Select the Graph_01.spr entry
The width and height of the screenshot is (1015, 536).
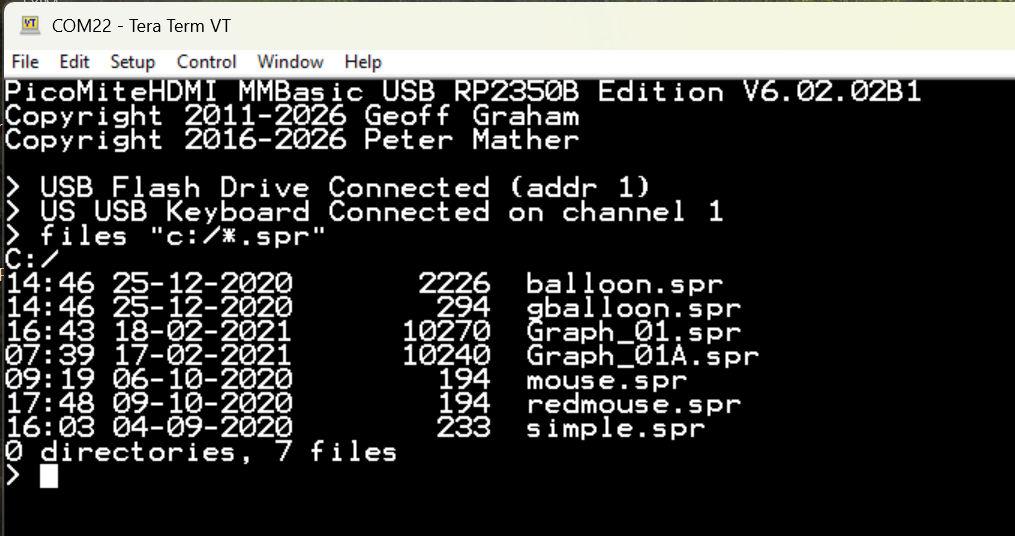pyautogui.click(x=633, y=332)
